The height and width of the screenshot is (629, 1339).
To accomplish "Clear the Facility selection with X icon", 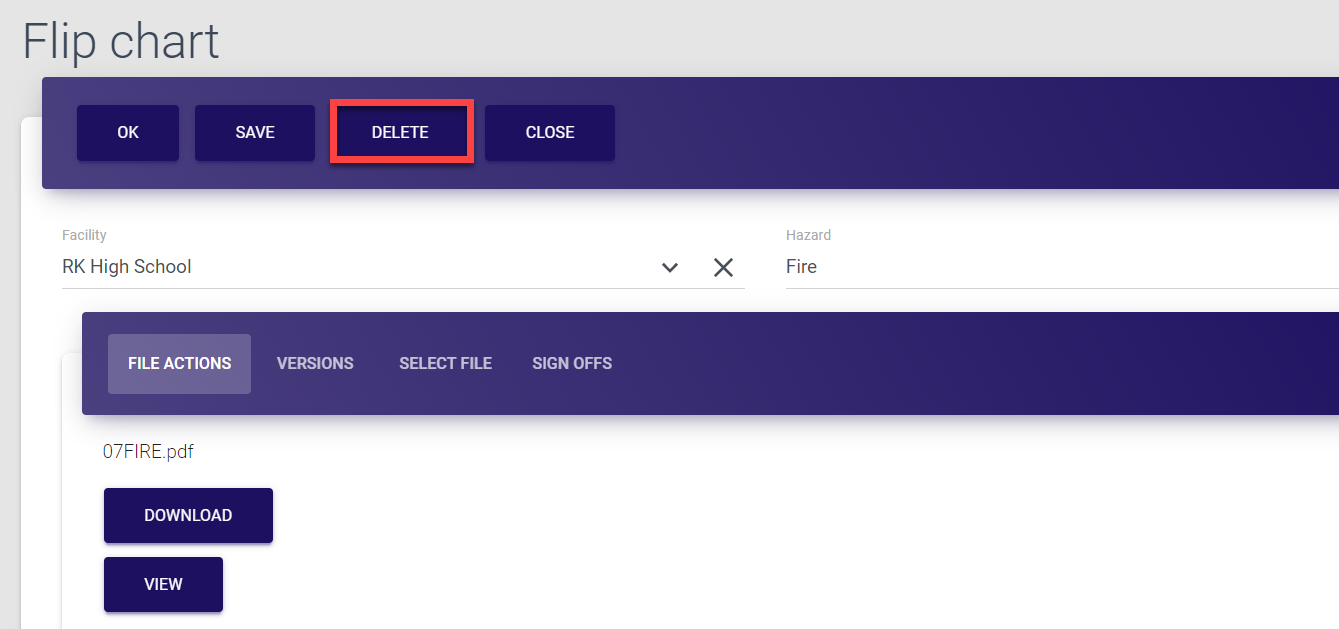I will point(723,267).
